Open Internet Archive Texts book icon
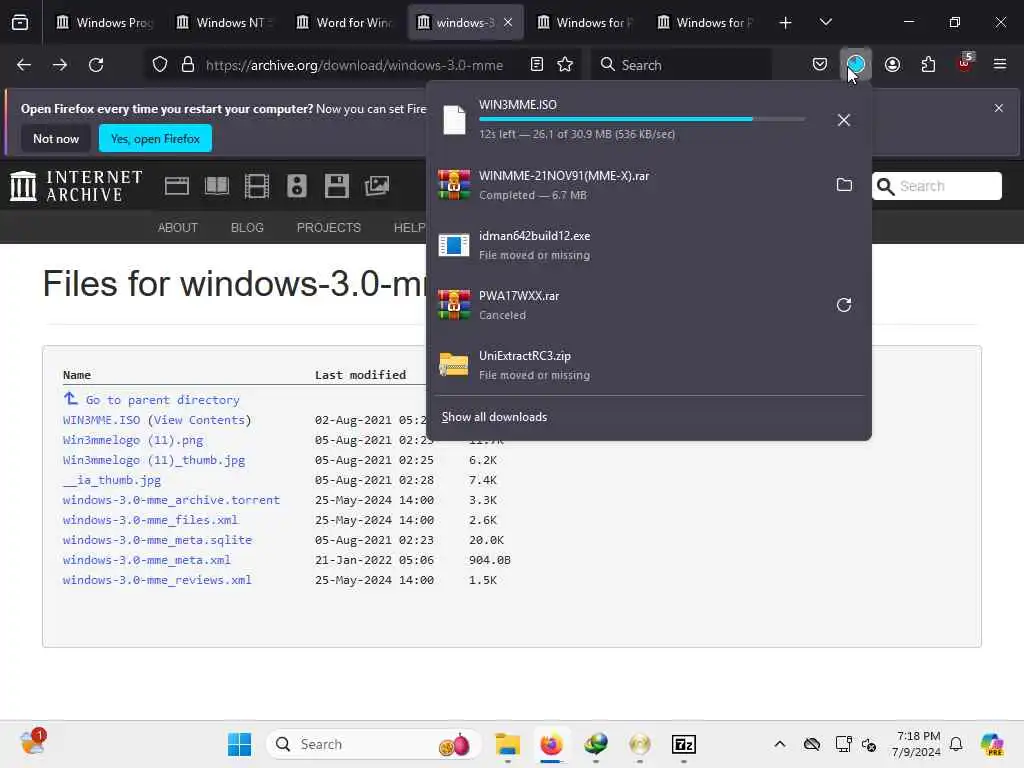The height and width of the screenshot is (768, 1024). 217,186
